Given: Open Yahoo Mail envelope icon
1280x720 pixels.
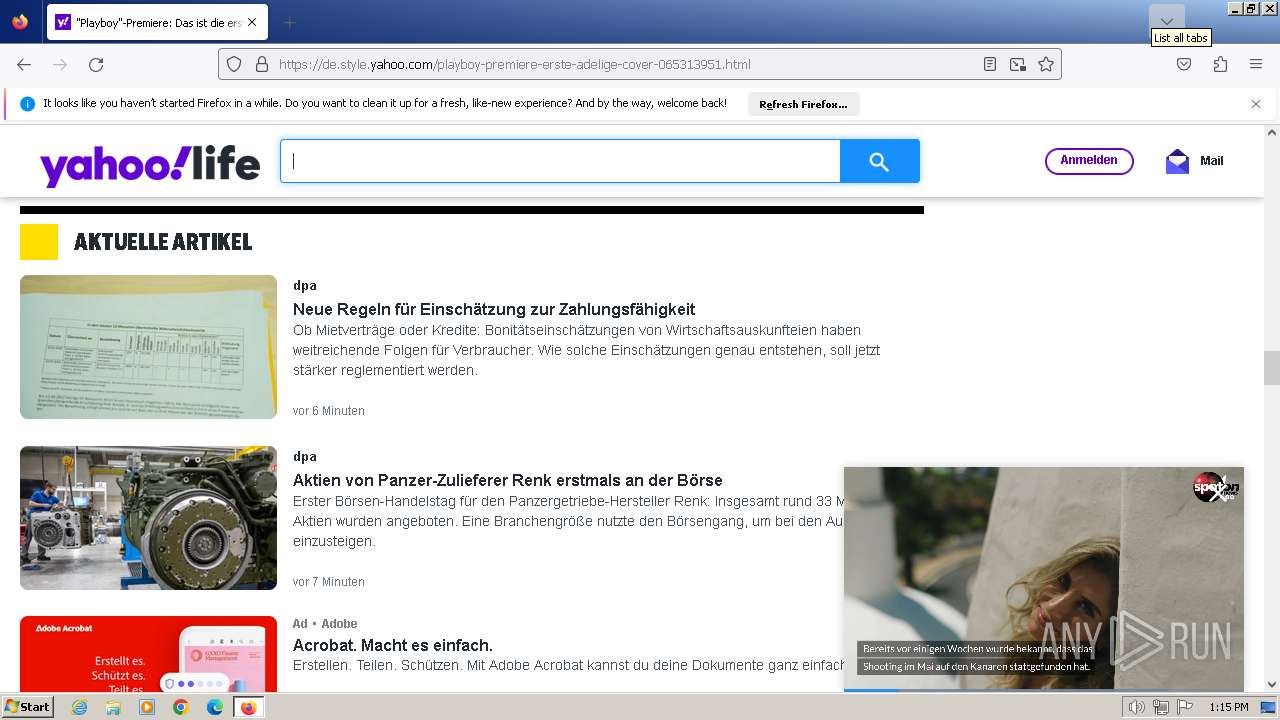Looking at the screenshot, I should [1177, 161].
